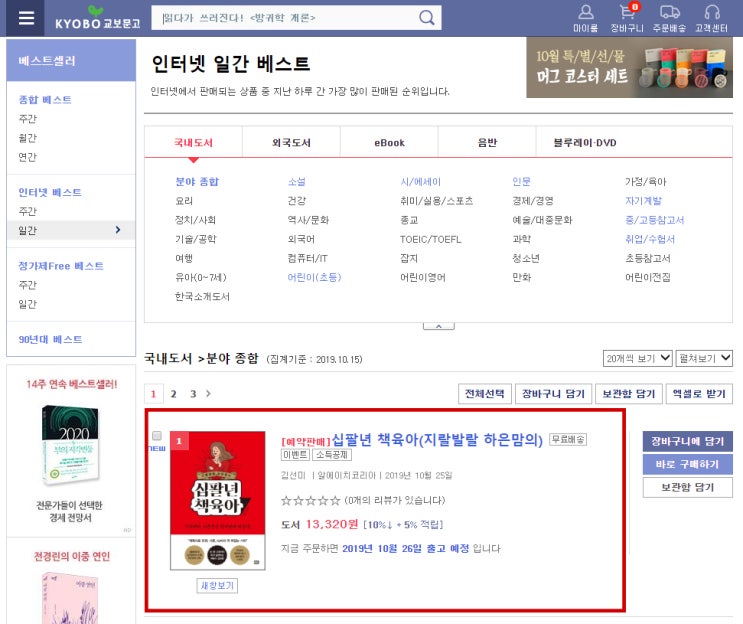This screenshot has width=743, height=624.
Task: Open the 20개씩 보기 dropdown
Action: tap(638, 358)
